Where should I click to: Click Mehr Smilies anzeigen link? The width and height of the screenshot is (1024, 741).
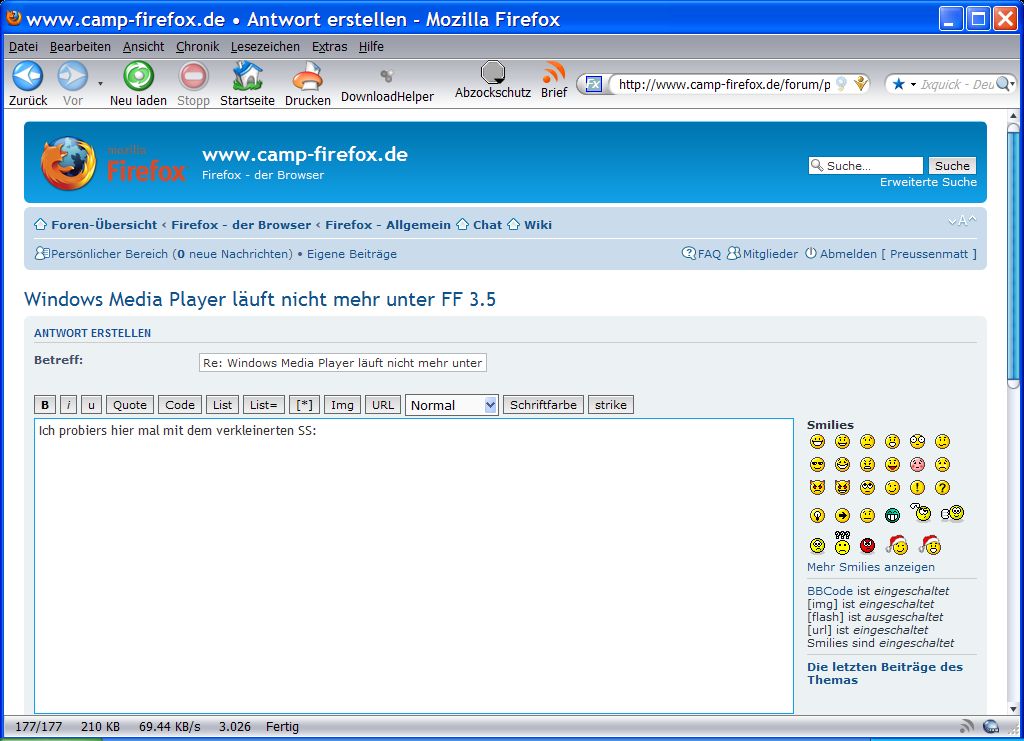(871, 567)
